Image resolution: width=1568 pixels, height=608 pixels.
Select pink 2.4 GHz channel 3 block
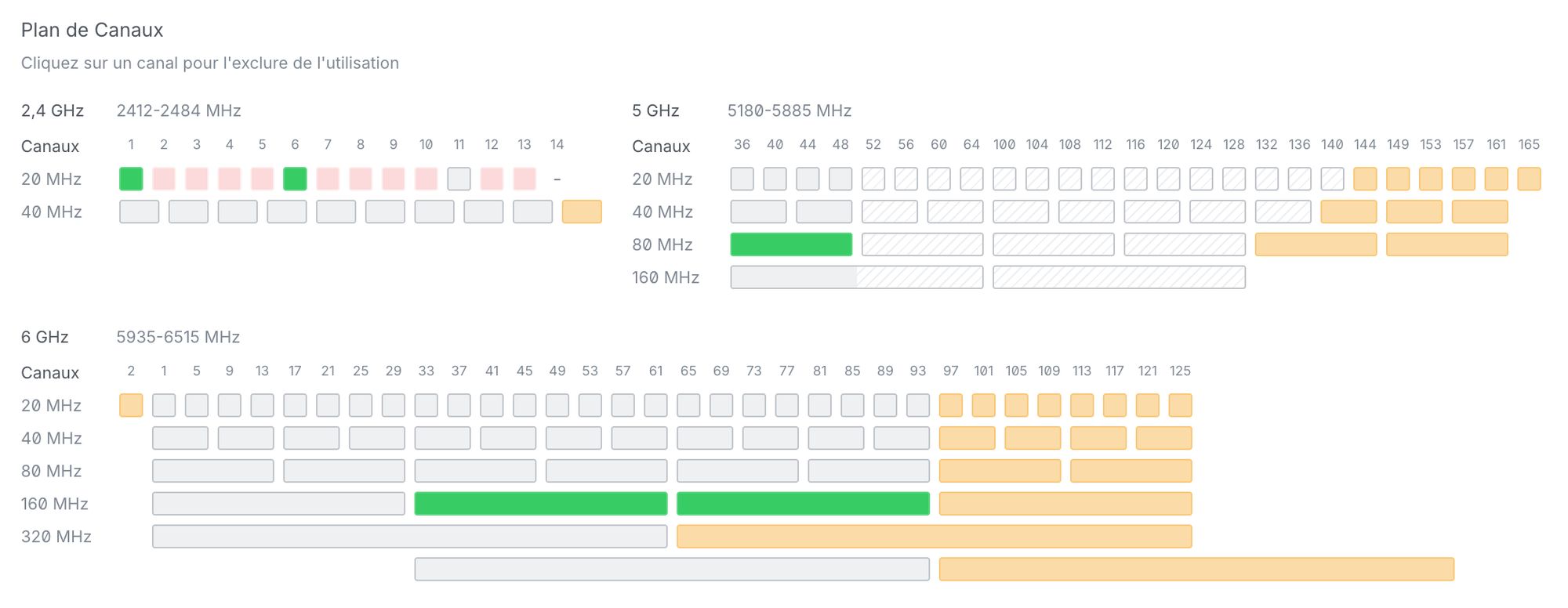point(197,179)
